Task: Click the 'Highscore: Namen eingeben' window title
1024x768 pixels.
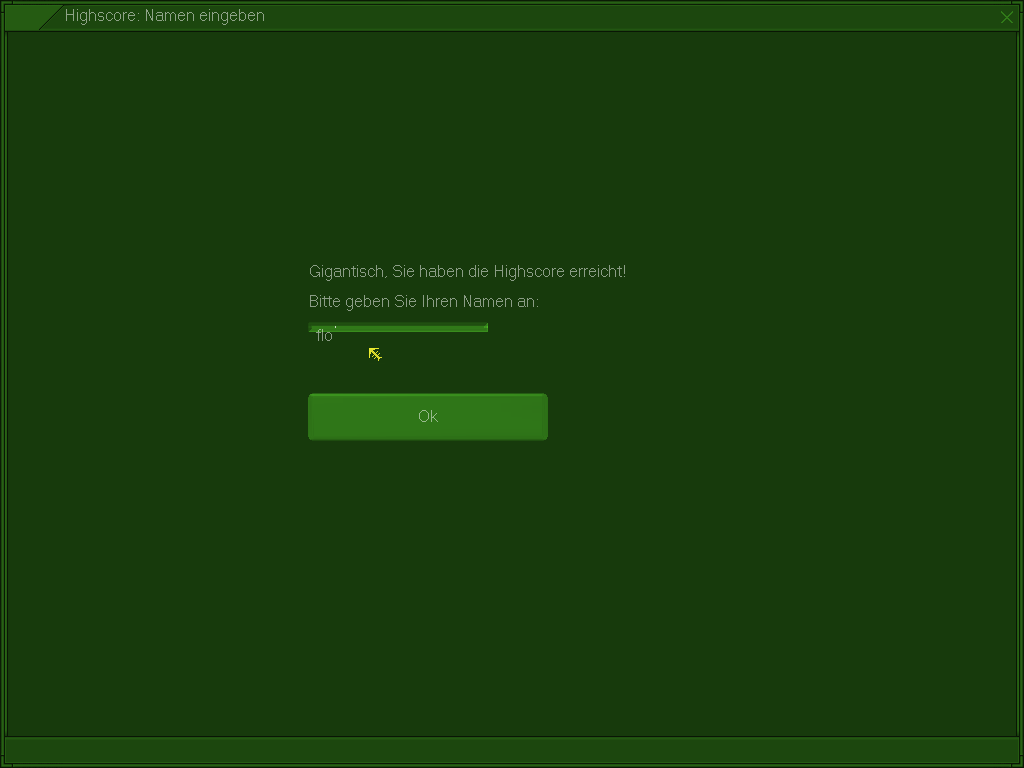Action: coord(164,16)
